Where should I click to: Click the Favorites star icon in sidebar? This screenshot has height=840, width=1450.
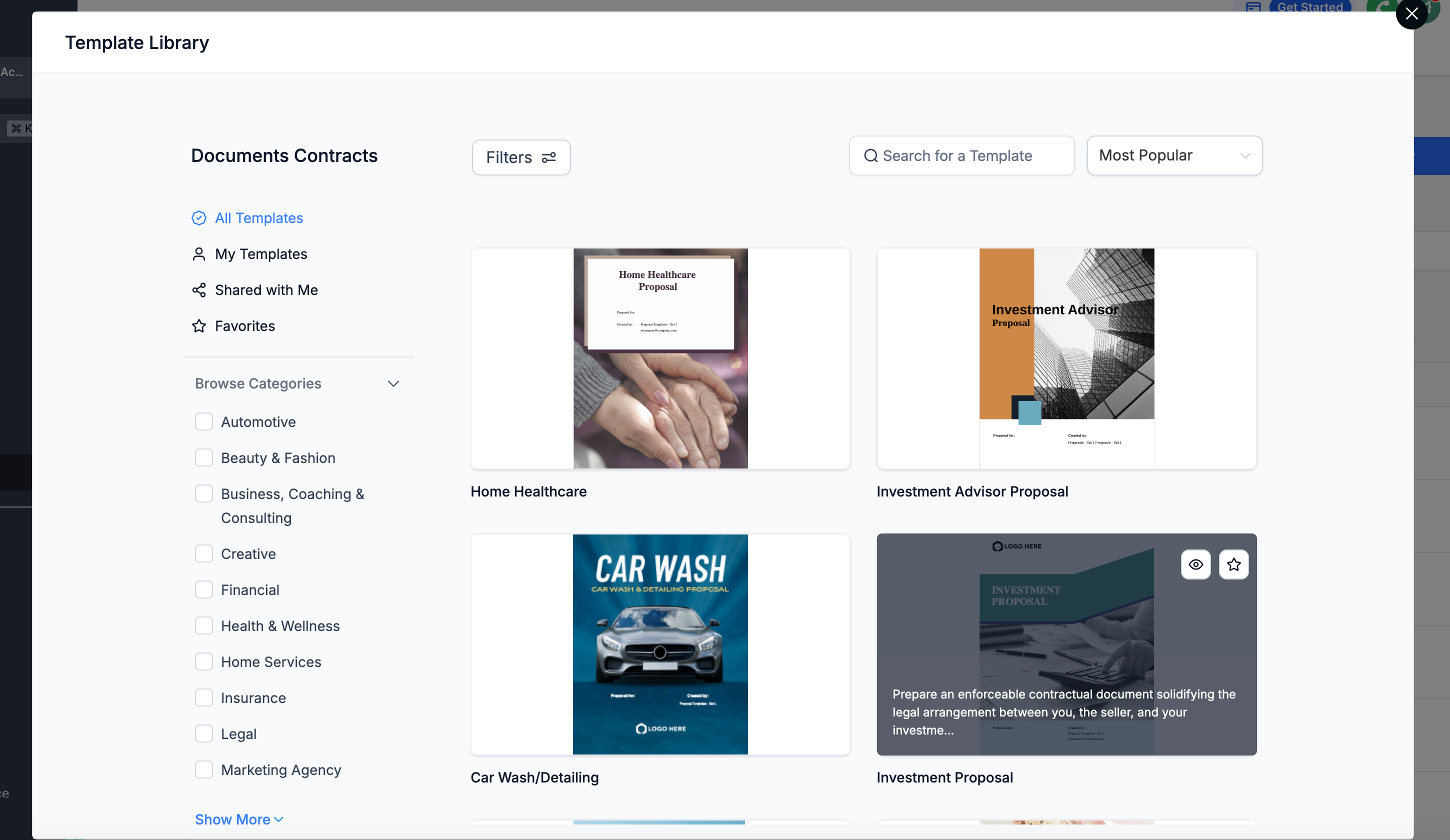198,326
